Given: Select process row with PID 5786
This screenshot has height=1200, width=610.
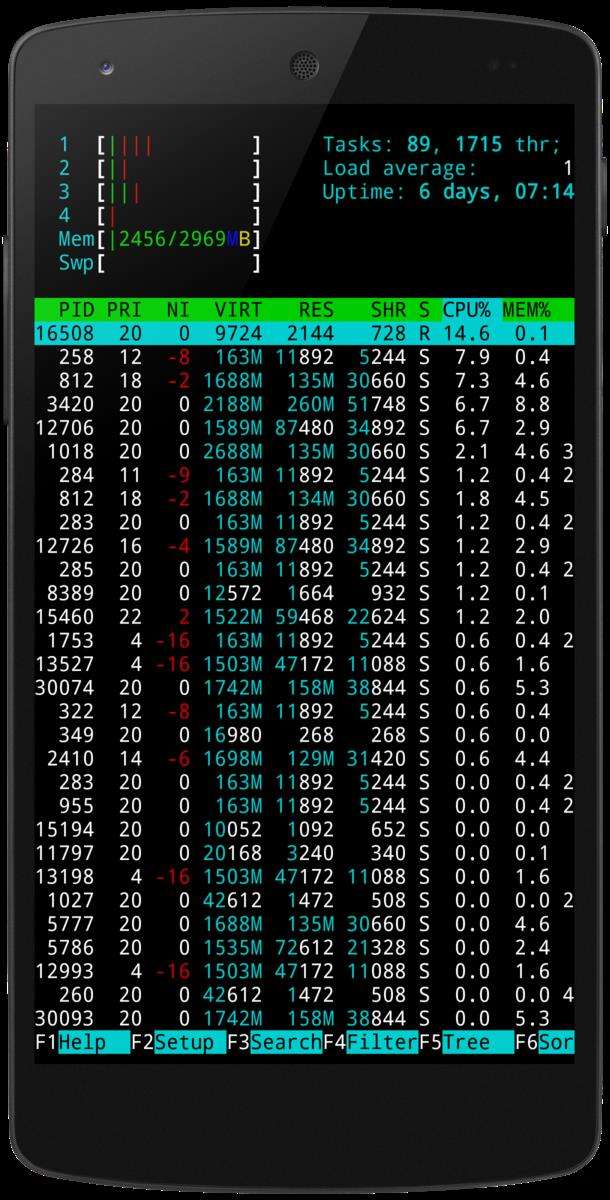Looking at the screenshot, I should 305,948.
